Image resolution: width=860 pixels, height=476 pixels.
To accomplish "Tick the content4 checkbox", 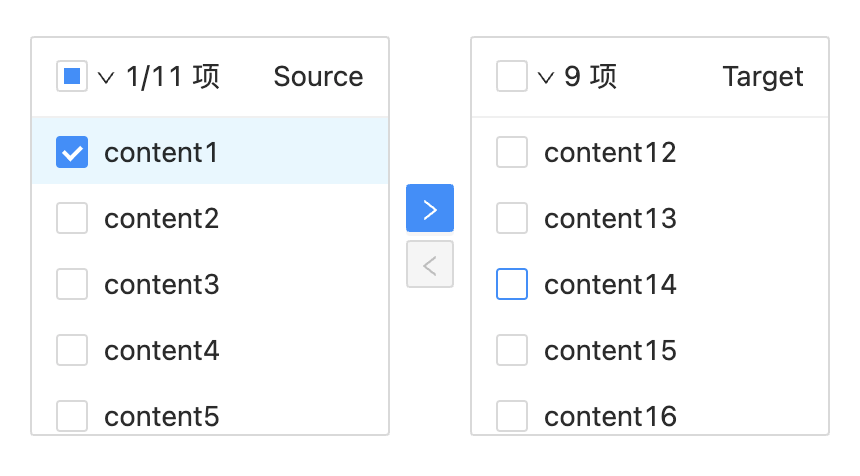I will click(x=72, y=350).
